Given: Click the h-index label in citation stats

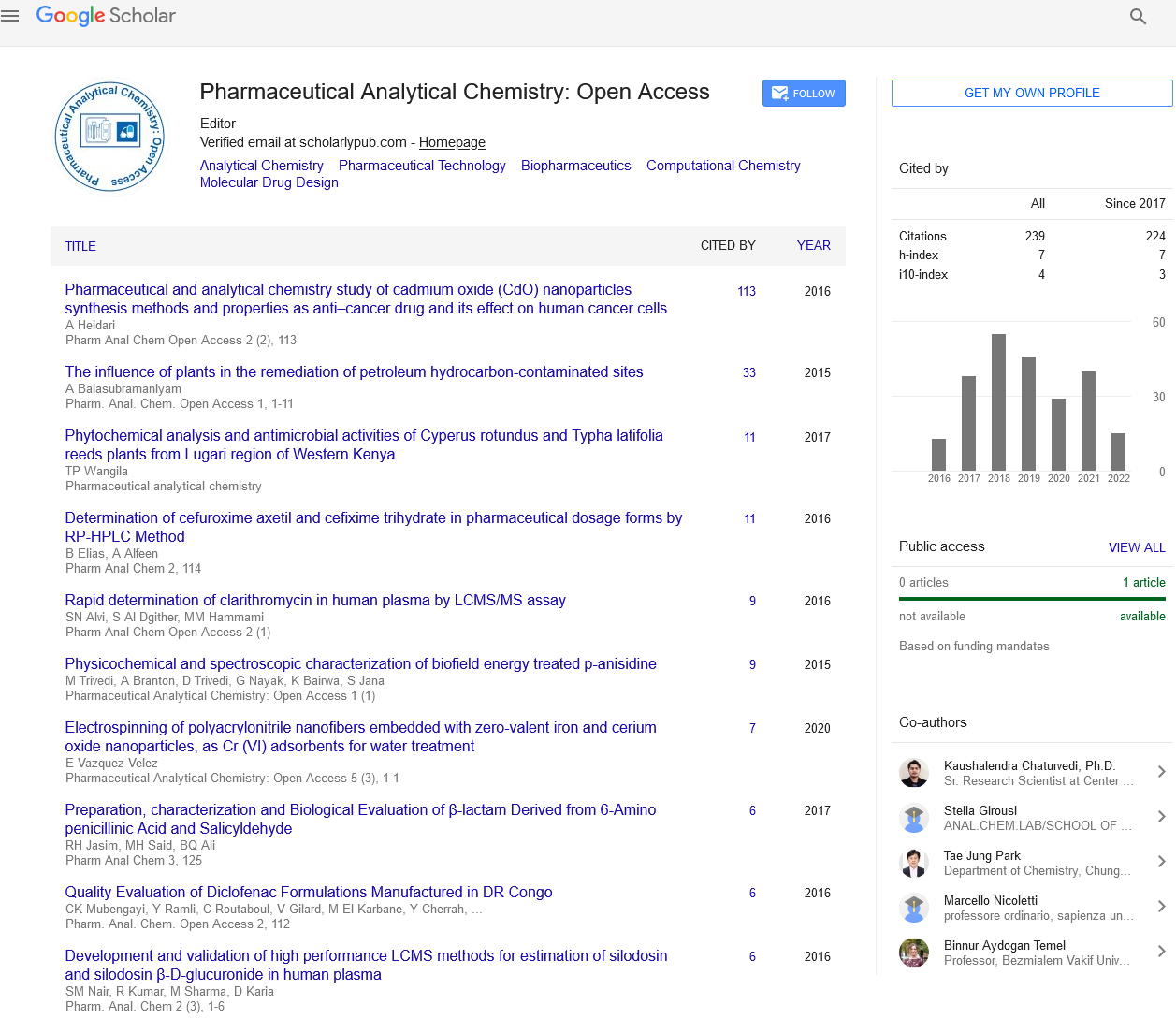Looking at the screenshot, I should (x=919, y=255).
